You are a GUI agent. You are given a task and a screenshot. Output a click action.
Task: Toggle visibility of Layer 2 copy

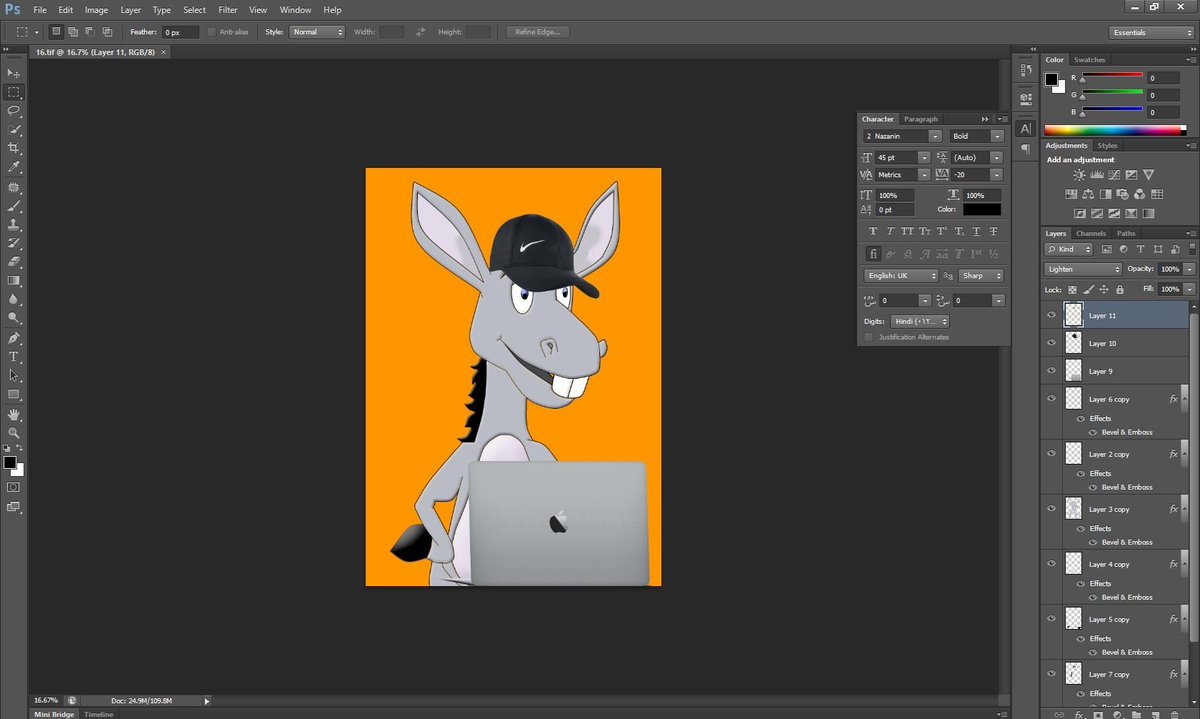(x=1051, y=454)
